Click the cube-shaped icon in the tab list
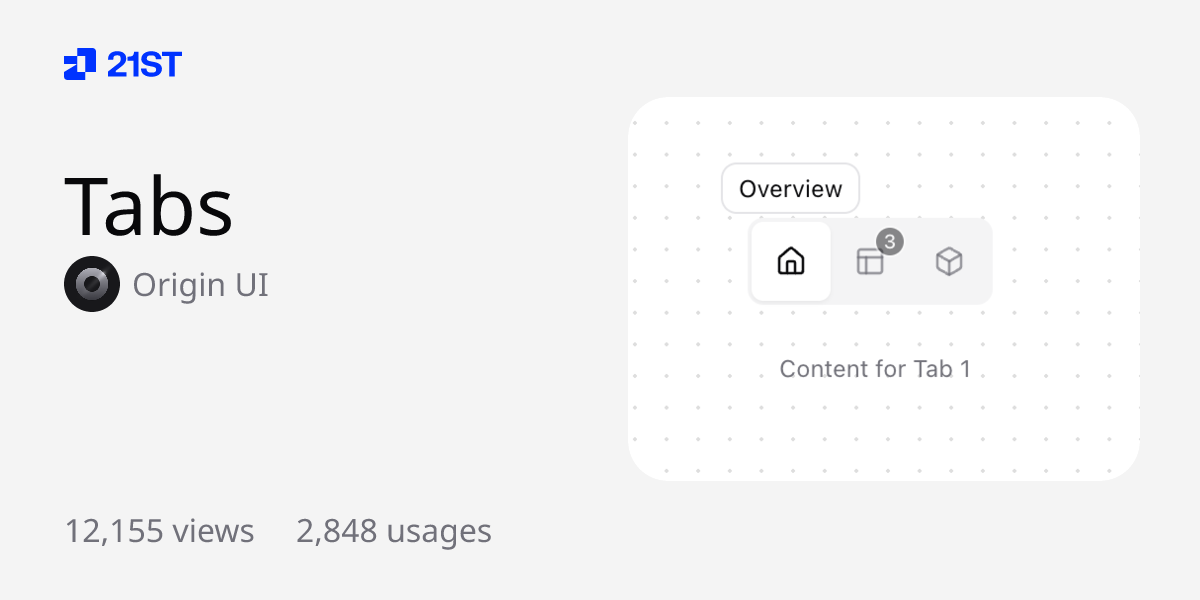Viewport: 1200px width, 600px height. [x=948, y=262]
